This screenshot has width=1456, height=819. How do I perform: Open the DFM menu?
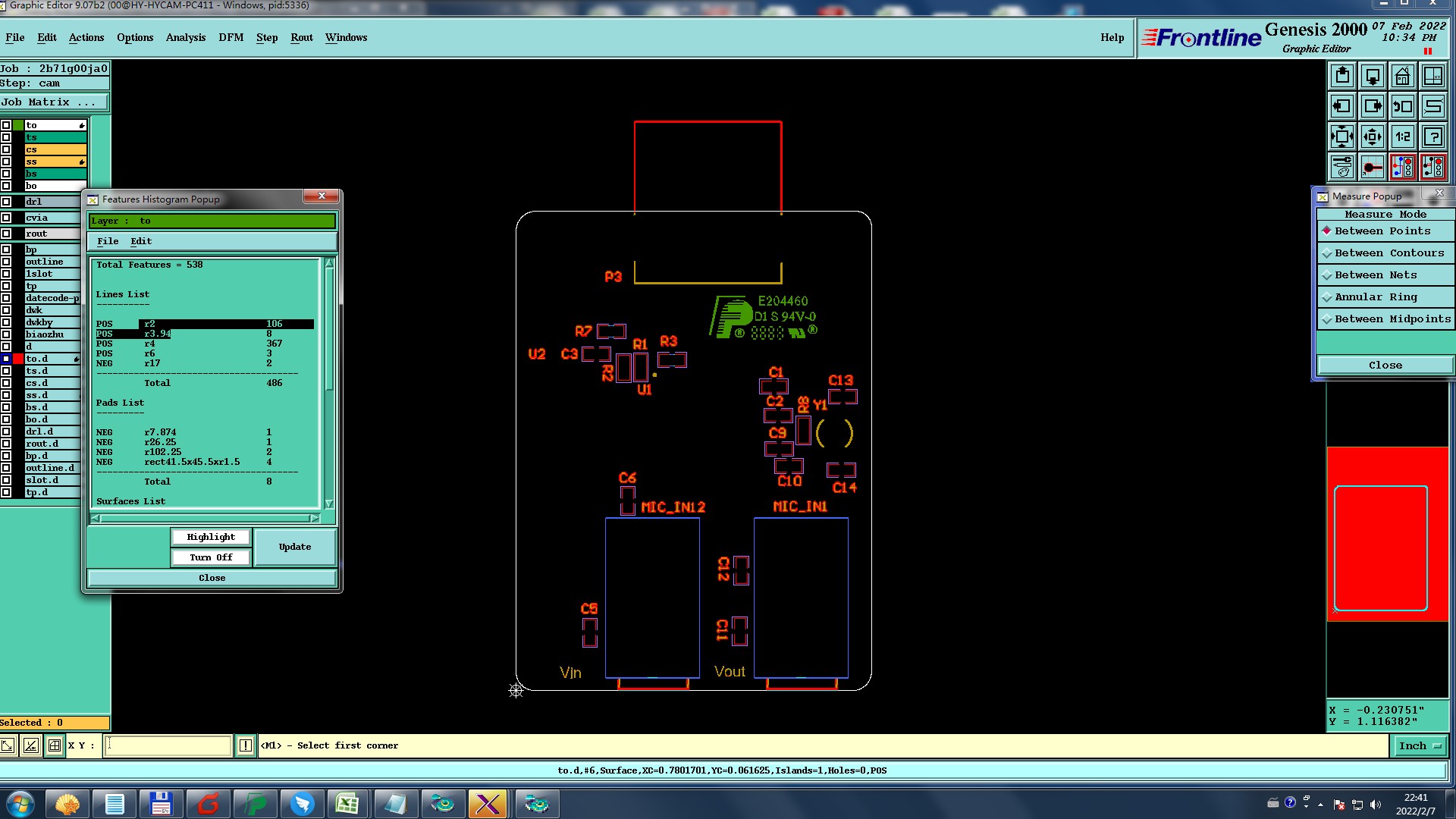coord(231,37)
